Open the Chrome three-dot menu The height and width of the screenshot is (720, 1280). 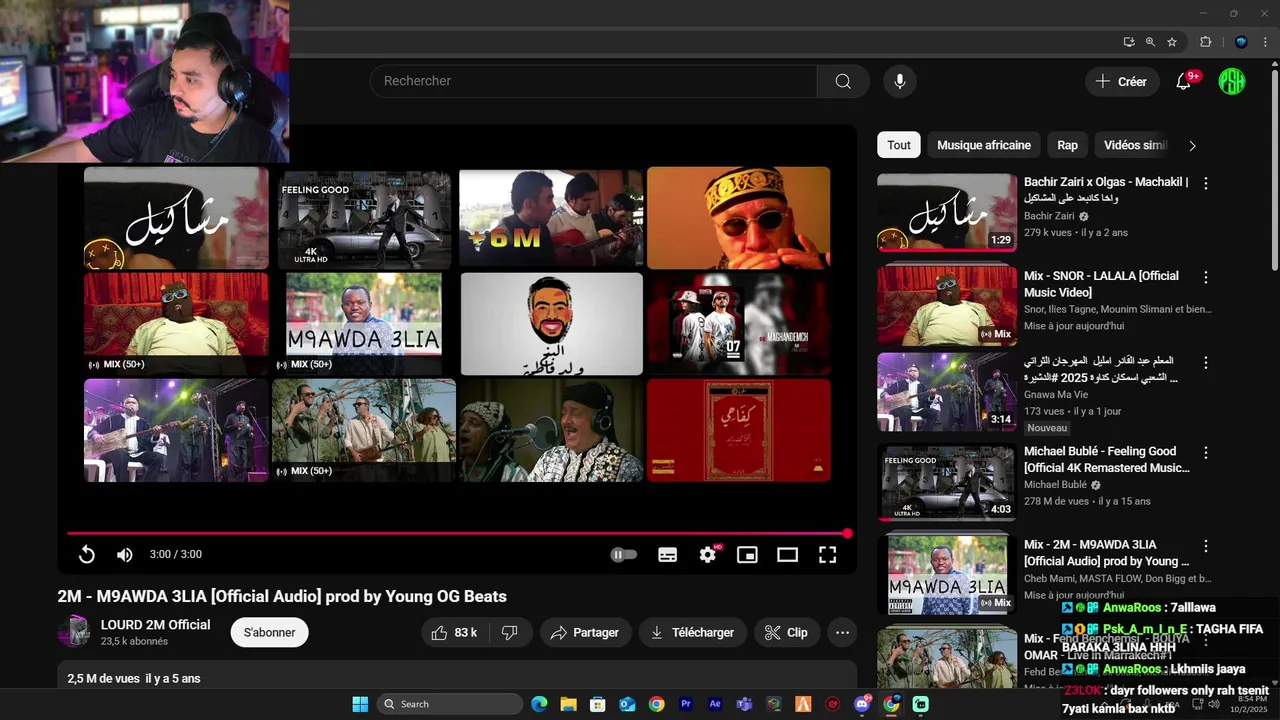1266,42
